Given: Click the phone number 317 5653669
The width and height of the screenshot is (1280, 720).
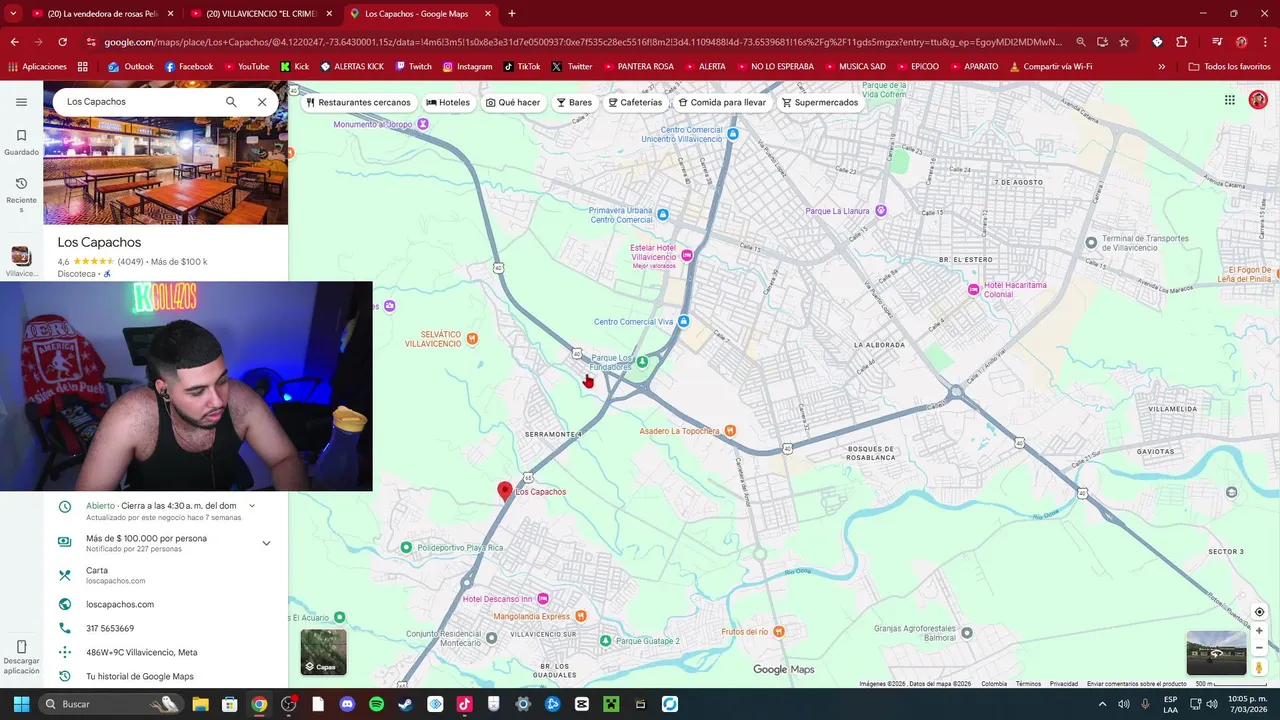Looking at the screenshot, I should [166, 628].
